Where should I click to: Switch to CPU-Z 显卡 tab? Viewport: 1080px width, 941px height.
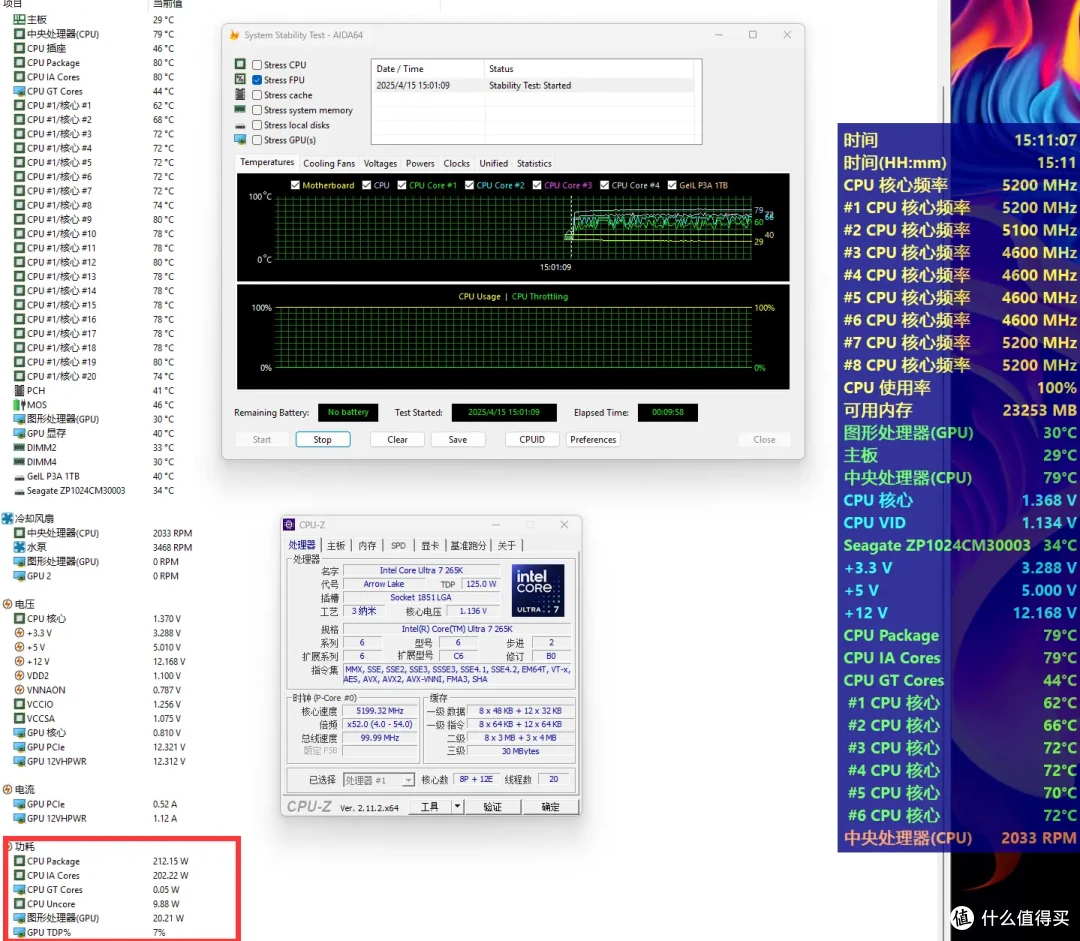click(x=430, y=546)
